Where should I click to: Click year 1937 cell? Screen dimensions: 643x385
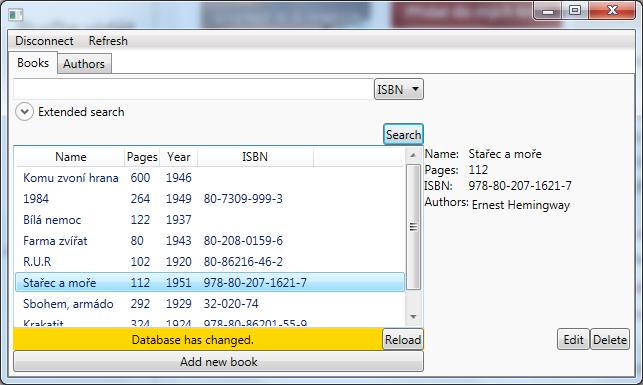178,220
